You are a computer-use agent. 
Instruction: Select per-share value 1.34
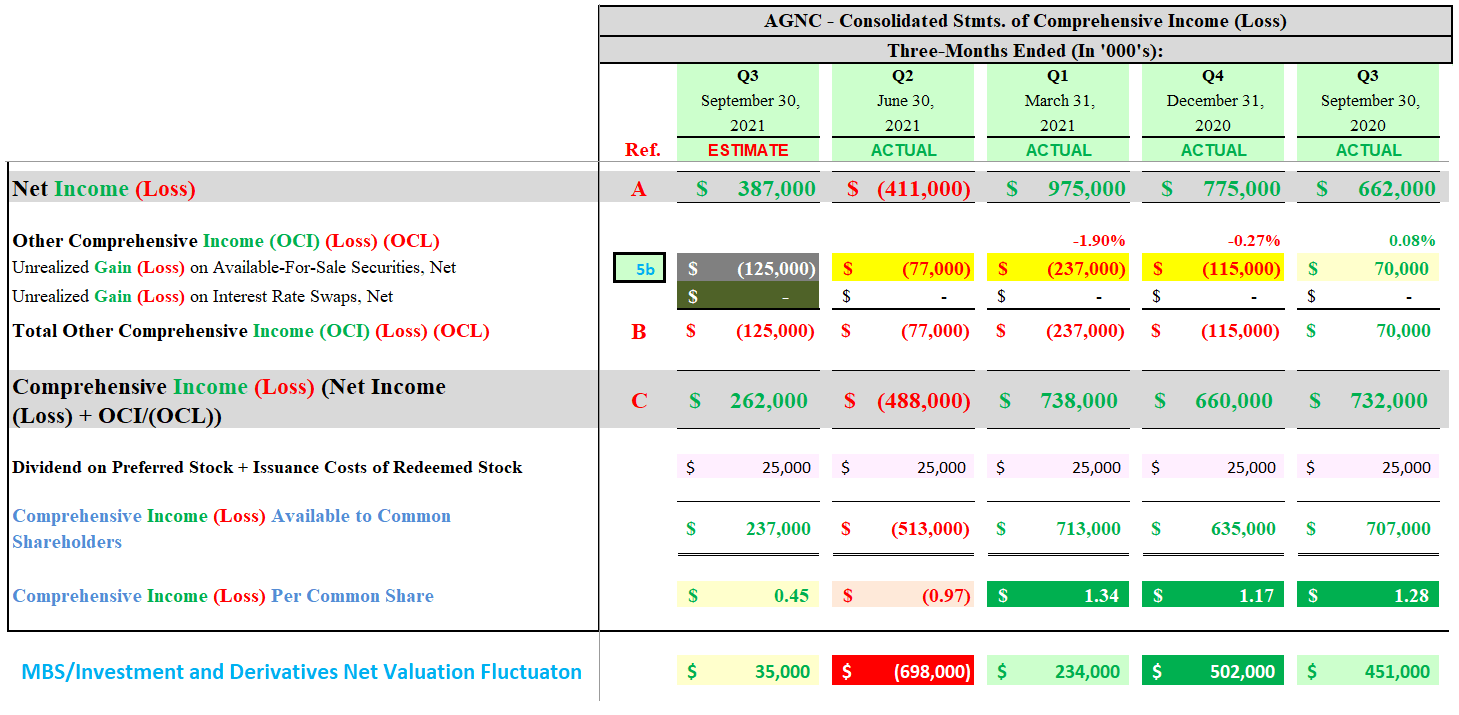coord(1058,596)
